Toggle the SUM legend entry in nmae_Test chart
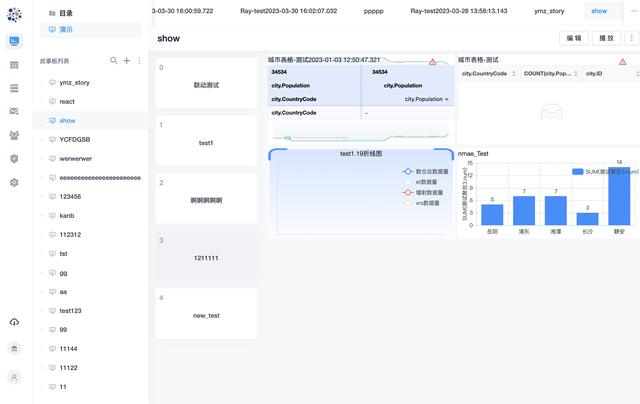 pos(605,172)
